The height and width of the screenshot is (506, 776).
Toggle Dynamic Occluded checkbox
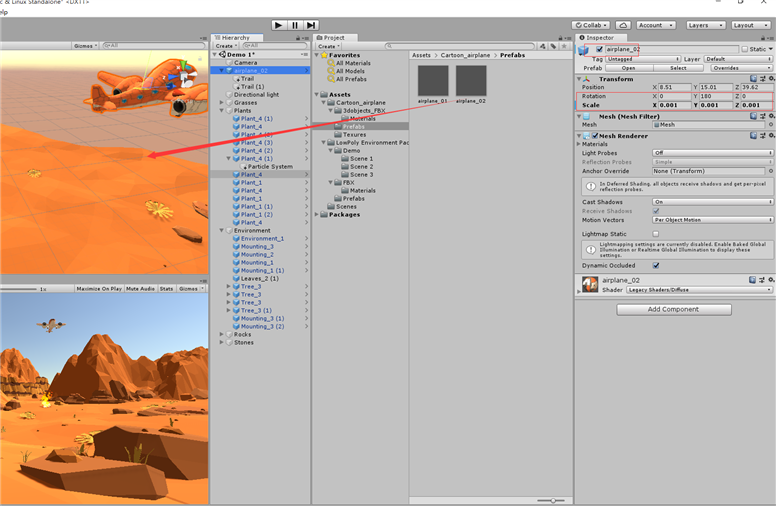click(x=656, y=265)
